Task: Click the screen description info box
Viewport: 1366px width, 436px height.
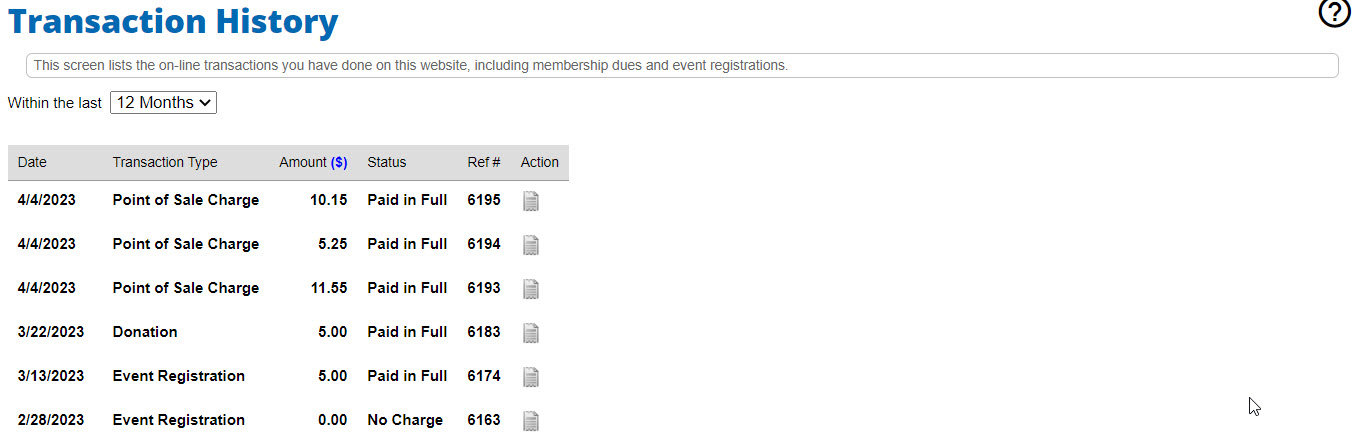Action: point(682,65)
